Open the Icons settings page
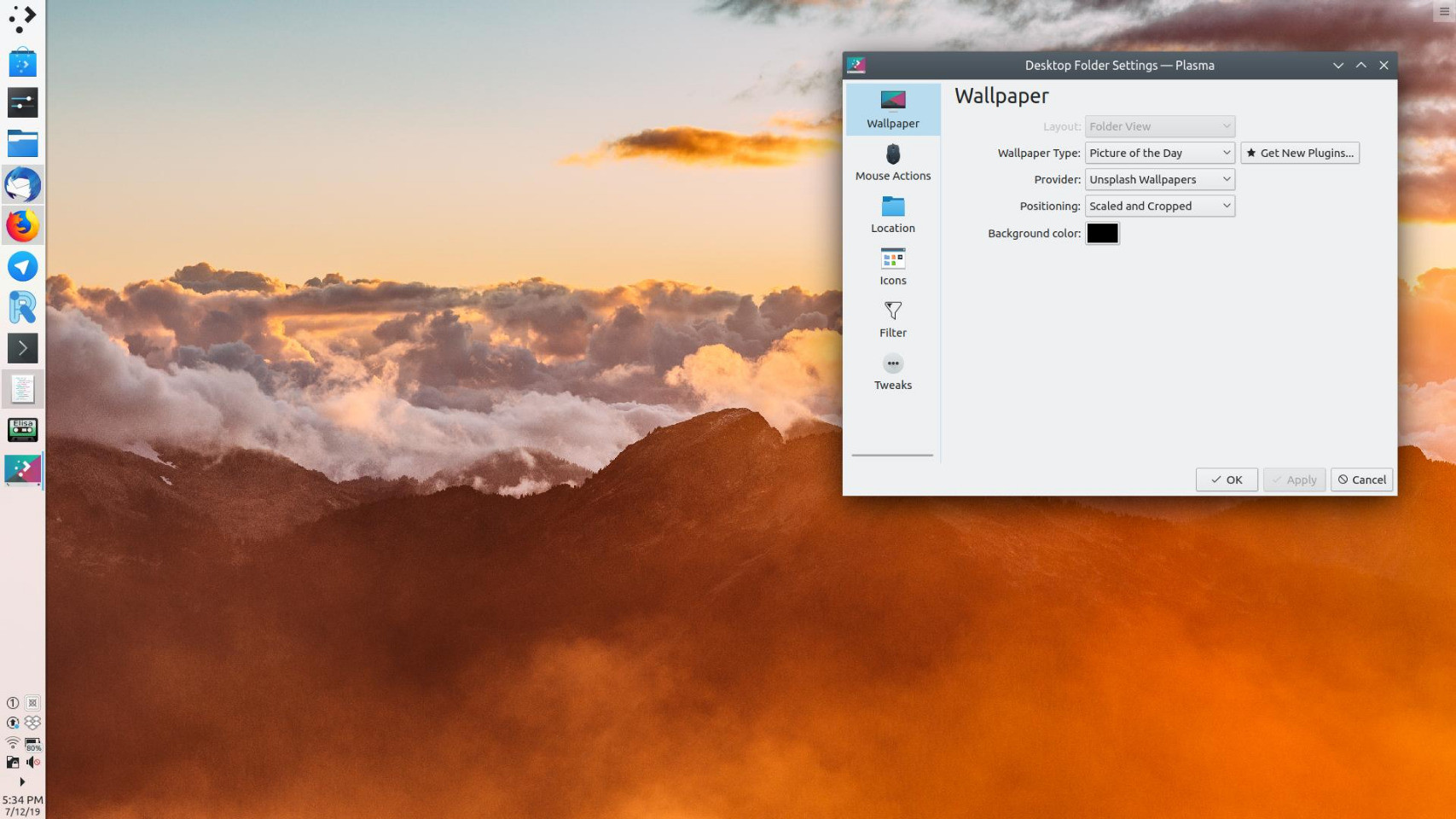1456x819 pixels. click(892, 267)
